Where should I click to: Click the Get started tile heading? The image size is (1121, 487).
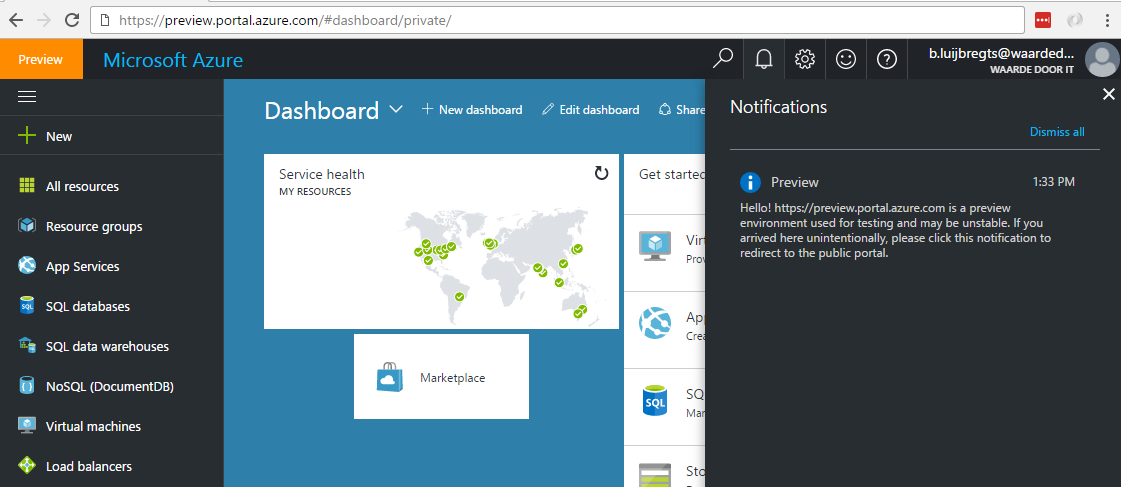[671, 174]
